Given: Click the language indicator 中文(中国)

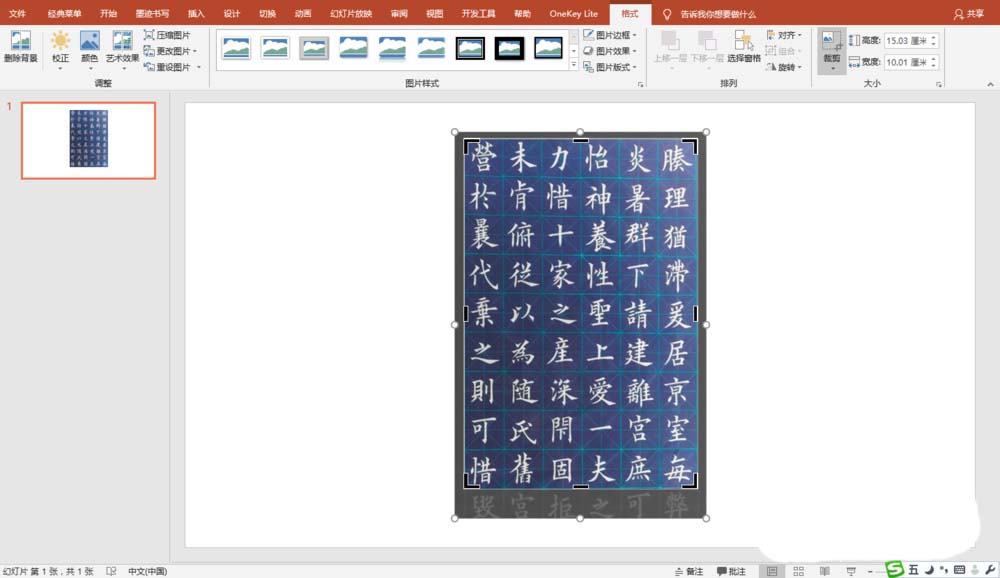Looking at the screenshot, I should pyautogui.click(x=147, y=571).
